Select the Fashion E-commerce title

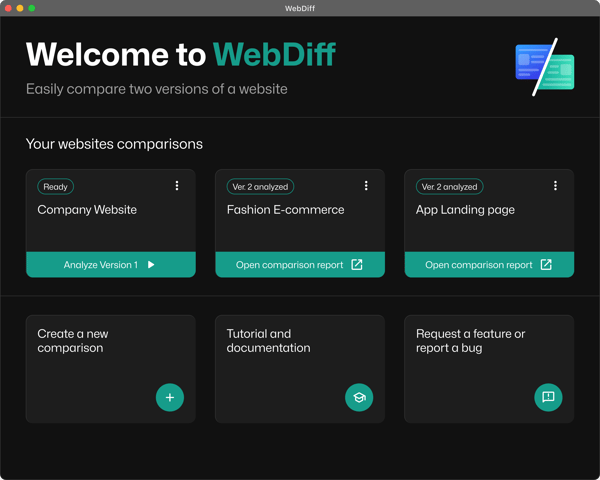(285, 210)
